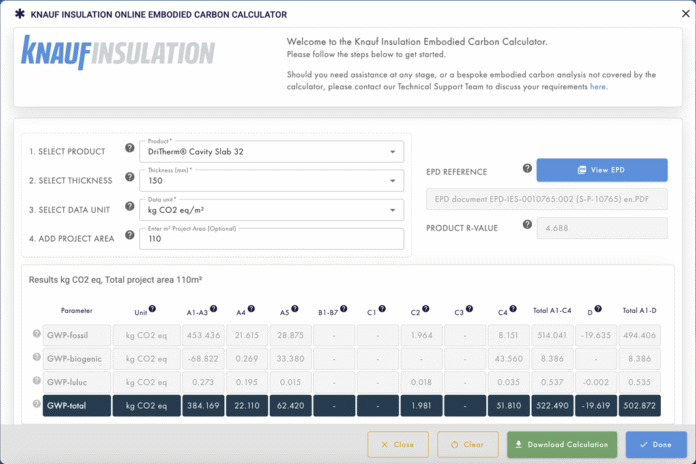Image resolution: width=696 pixels, height=464 pixels.
Task: Click GWP-total C4 value 51.810
Action: (509, 406)
